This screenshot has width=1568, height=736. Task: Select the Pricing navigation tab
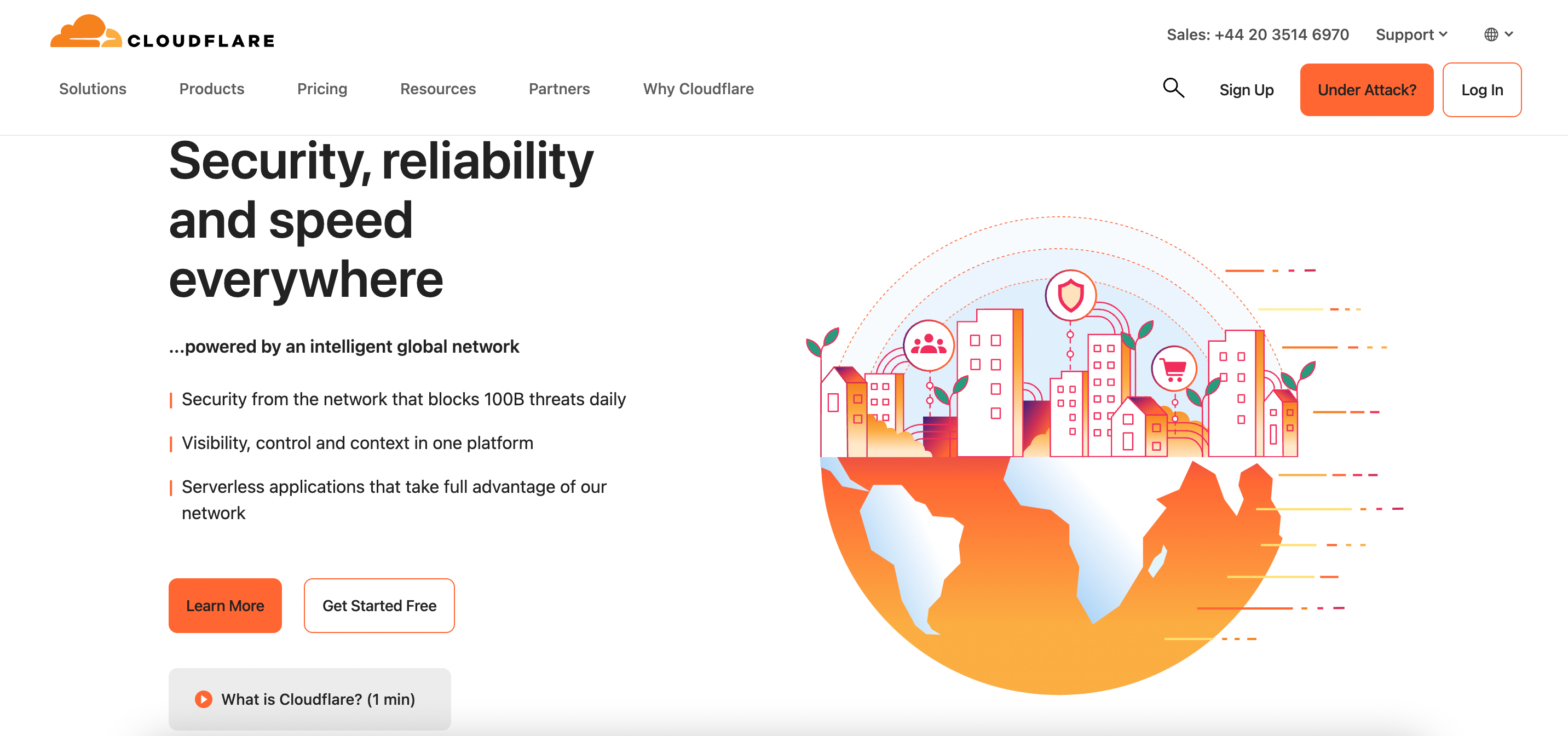click(x=322, y=89)
